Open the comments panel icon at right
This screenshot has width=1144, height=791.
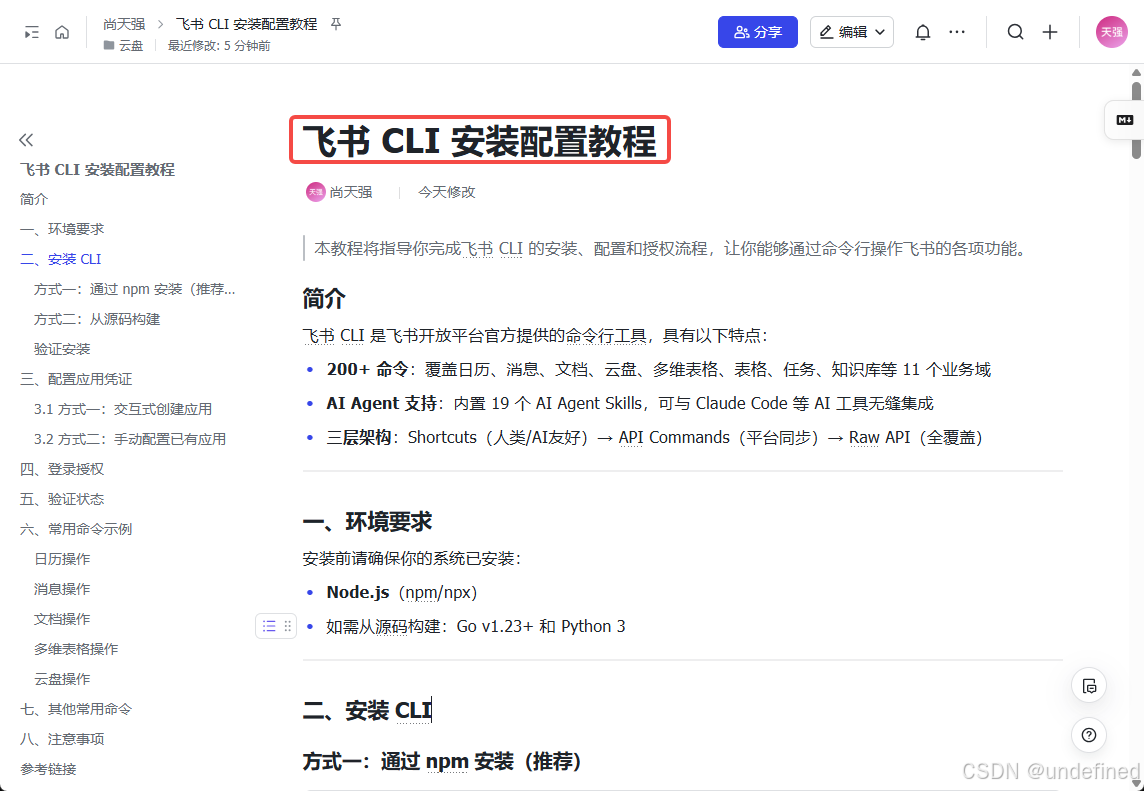[1089, 686]
